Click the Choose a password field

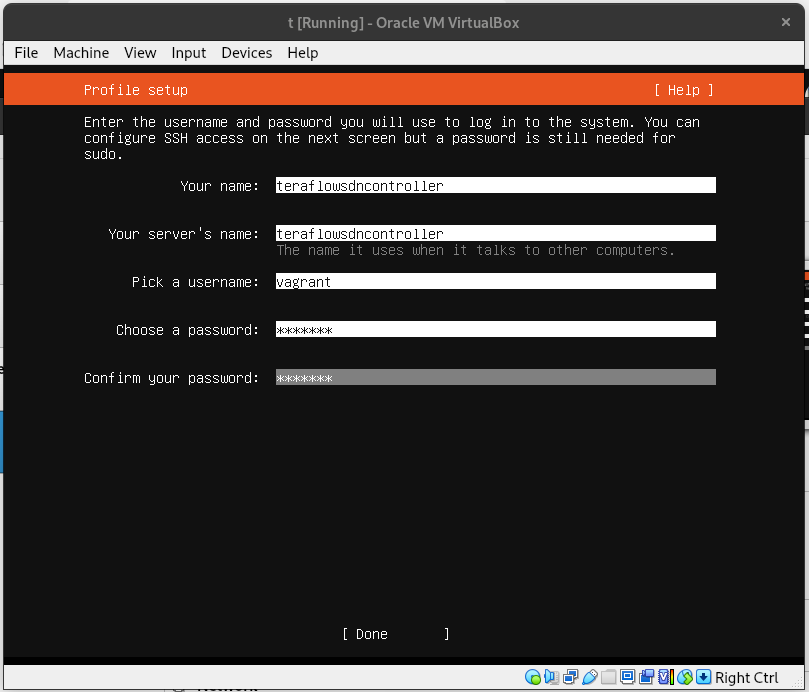tap(495, 329)
